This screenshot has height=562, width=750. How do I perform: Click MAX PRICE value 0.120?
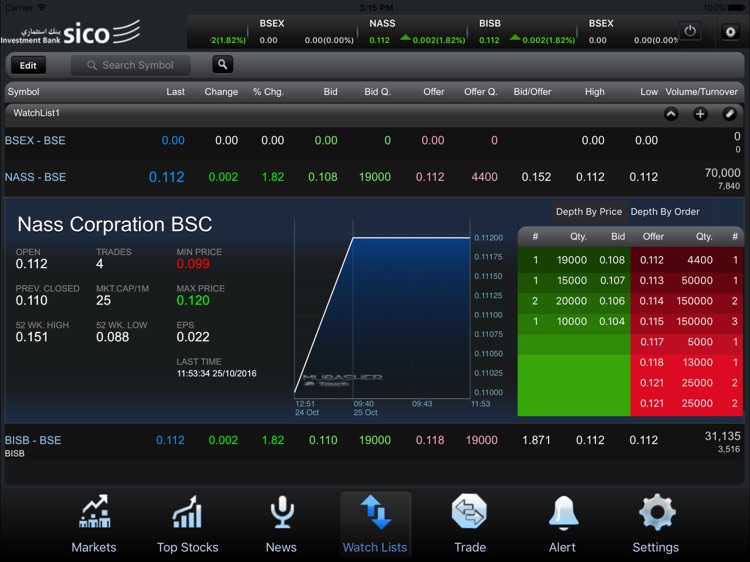(x=193, y=300)
